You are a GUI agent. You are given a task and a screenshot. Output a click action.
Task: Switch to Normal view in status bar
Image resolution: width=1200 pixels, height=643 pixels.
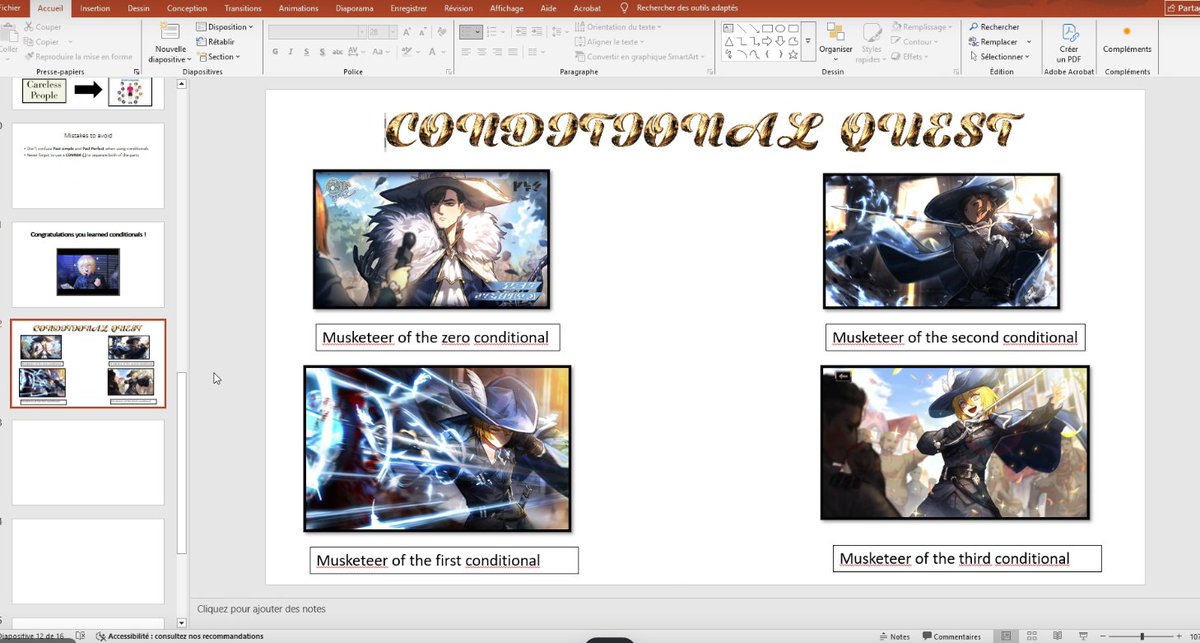(1006, 636)
